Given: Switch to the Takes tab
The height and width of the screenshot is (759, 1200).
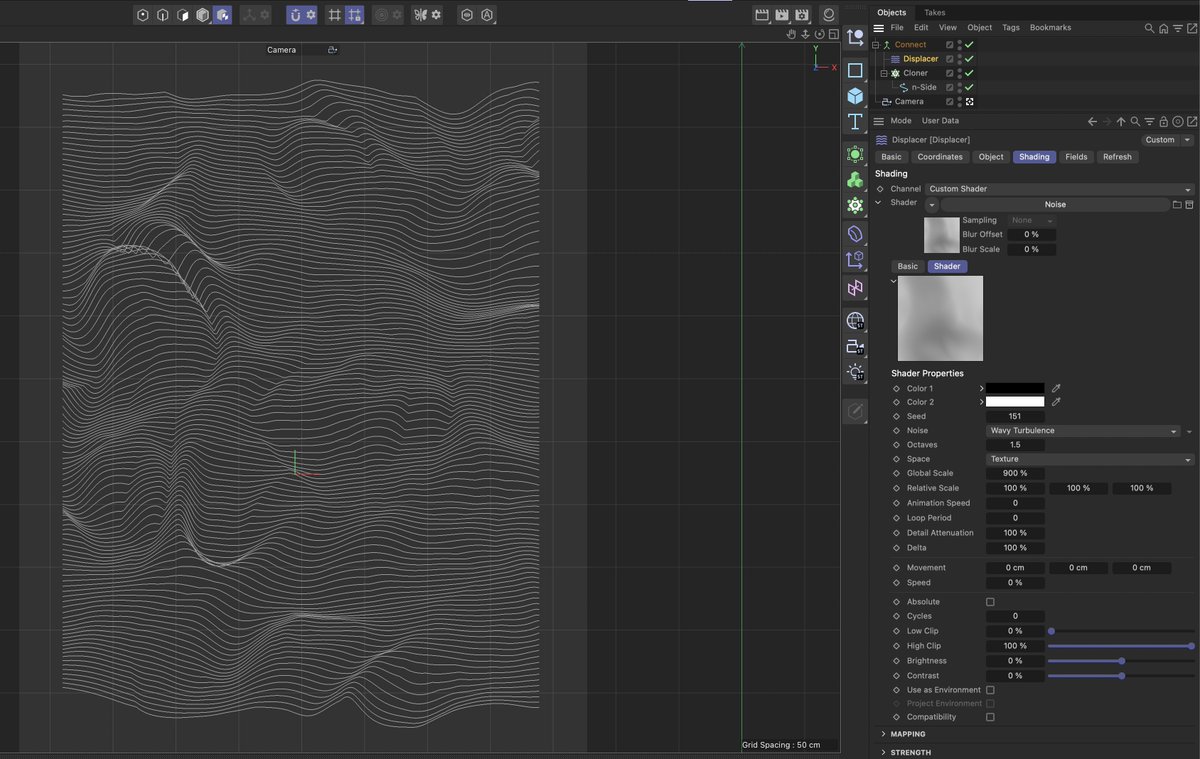Looking at the screenshot, I should tap(934, 12).
